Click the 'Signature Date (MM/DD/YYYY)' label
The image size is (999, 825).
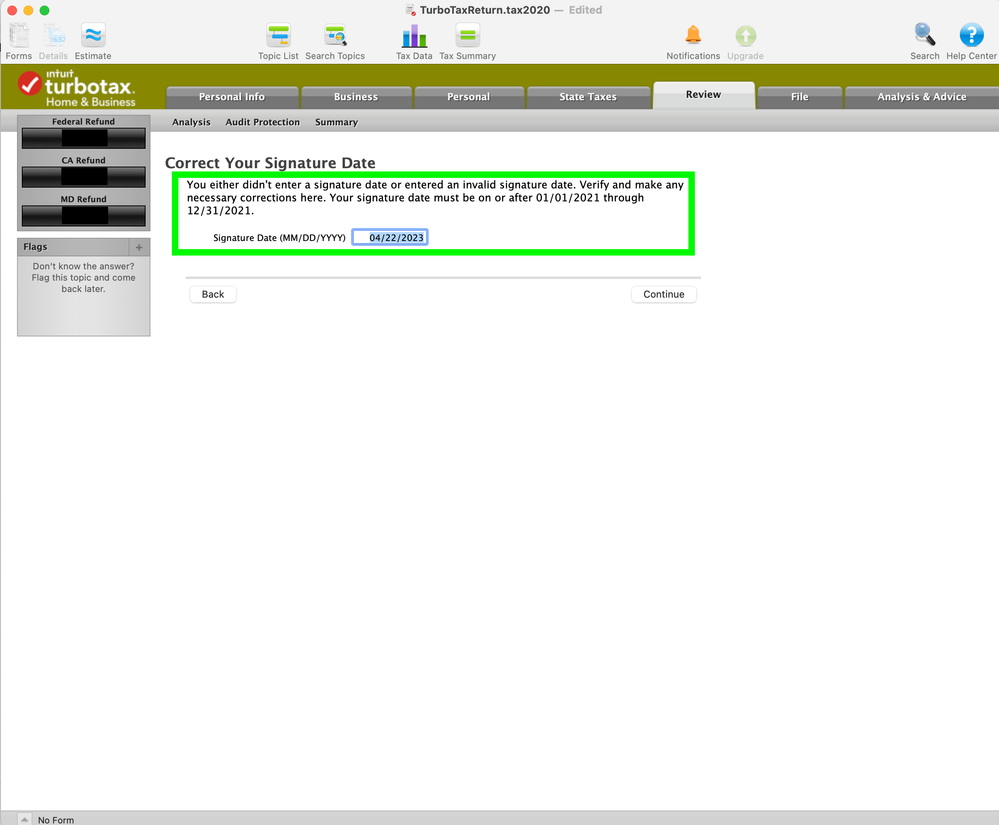[x=279, y=238]
